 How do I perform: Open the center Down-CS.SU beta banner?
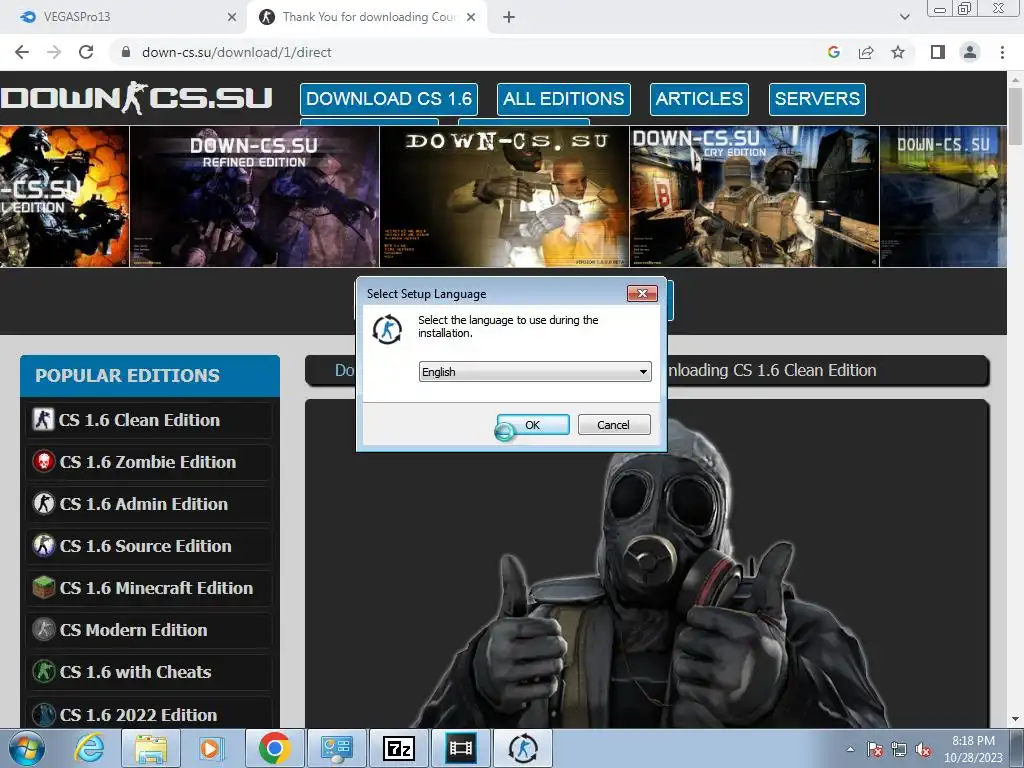tap(505, 197)
